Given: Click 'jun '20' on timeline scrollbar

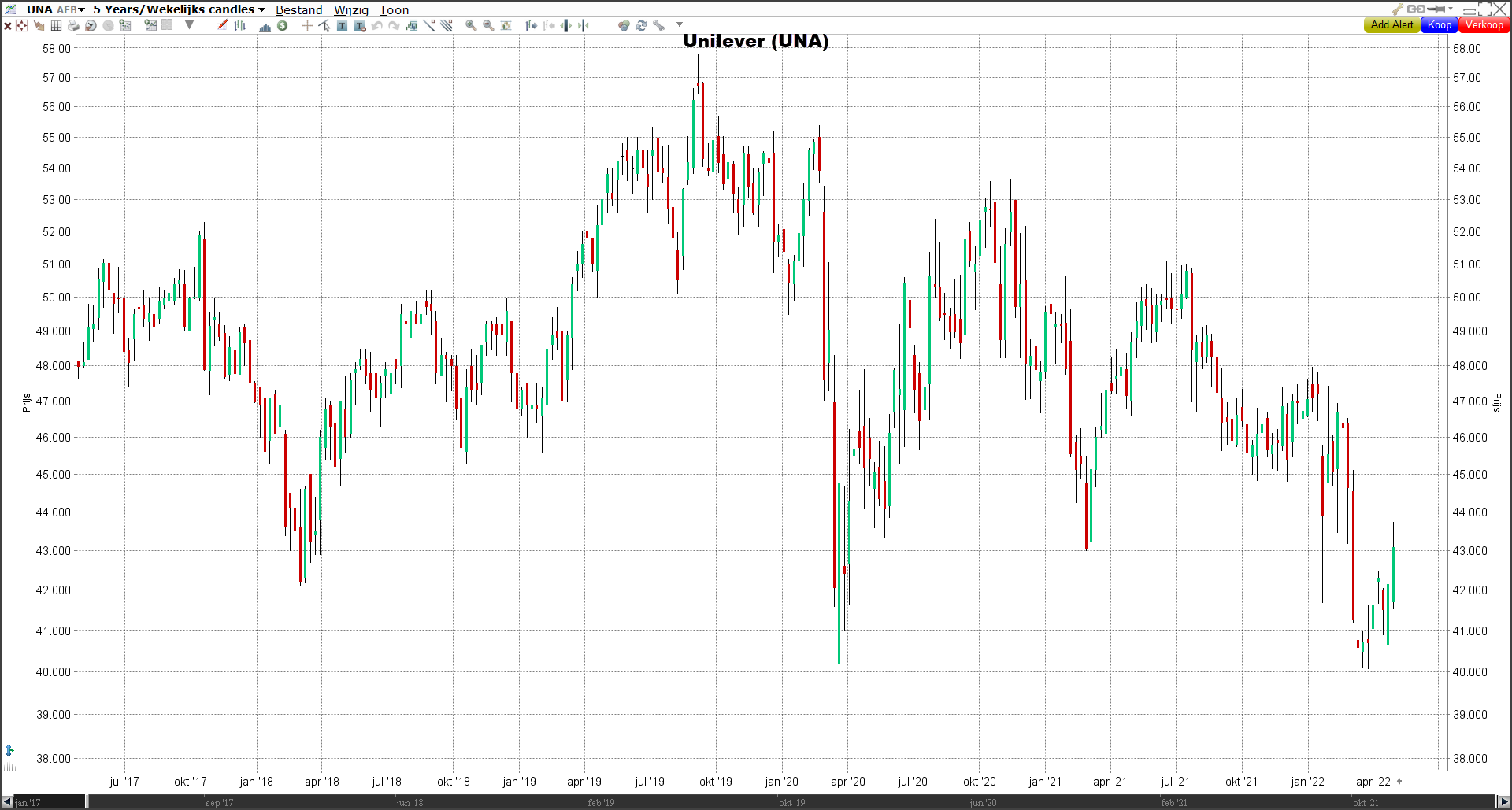Looking at the screenshot, I should (983, 803).
